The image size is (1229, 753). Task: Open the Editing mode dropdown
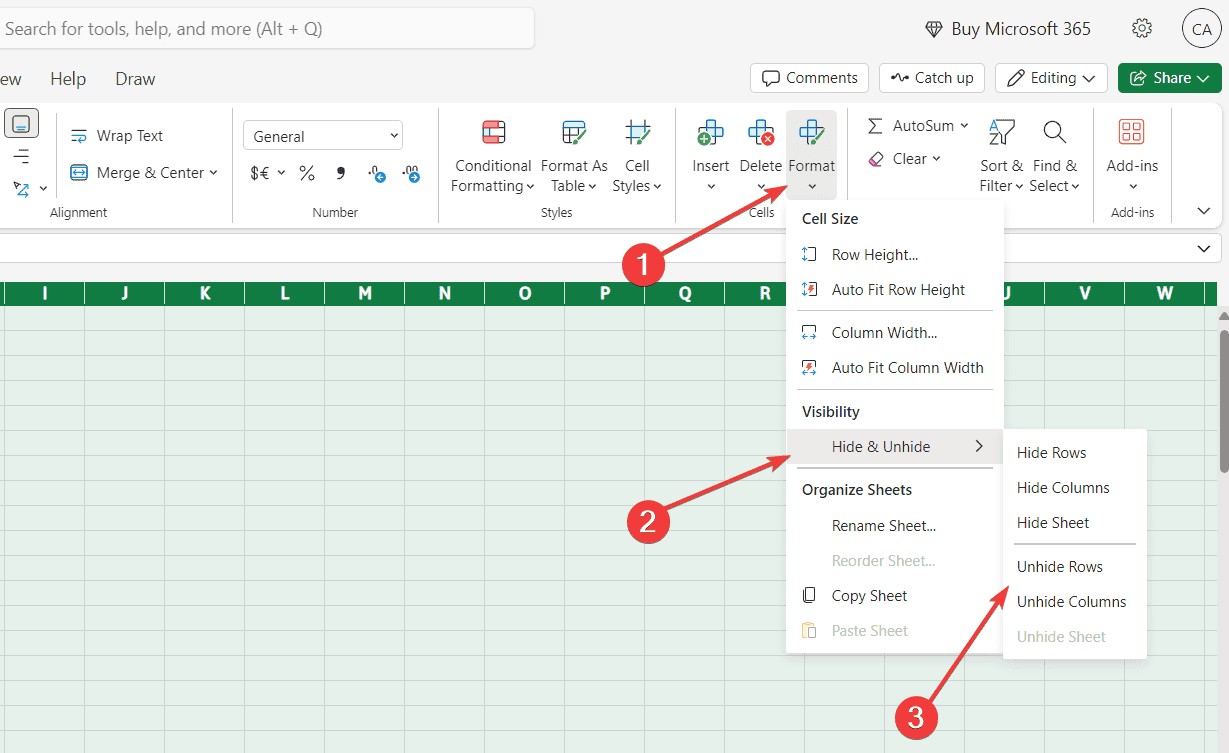[1052, 78]
